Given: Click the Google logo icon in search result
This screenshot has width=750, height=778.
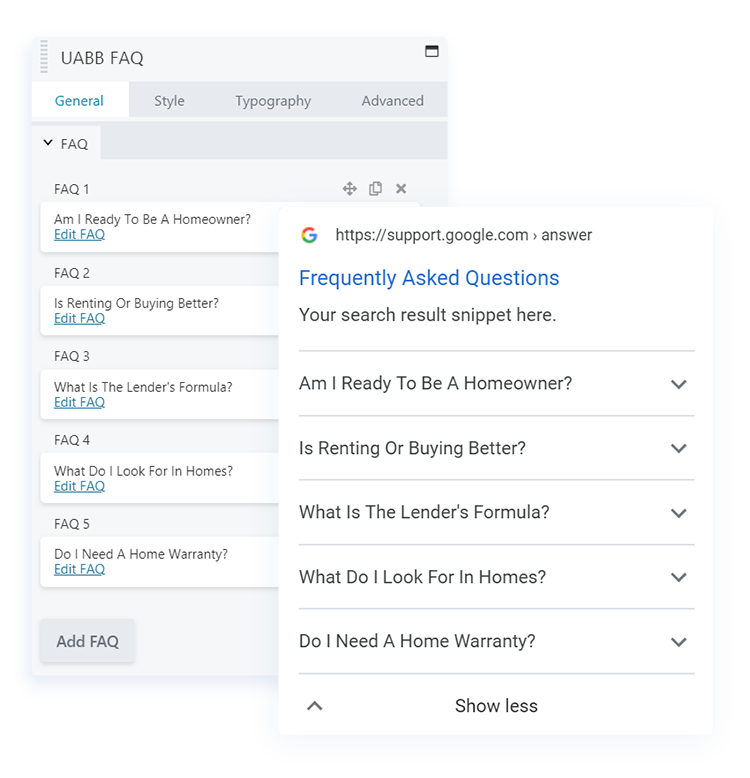Looking at the screenshot, I should 309,235.
